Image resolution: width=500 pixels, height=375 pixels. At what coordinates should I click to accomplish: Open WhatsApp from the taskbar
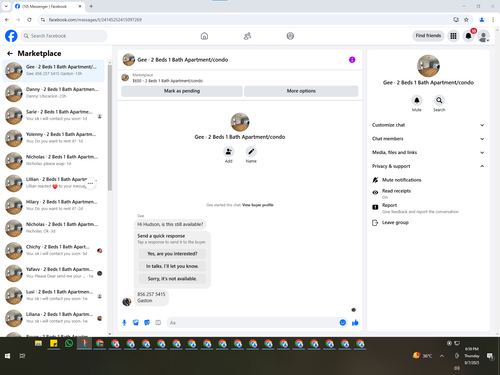[69, 343]
